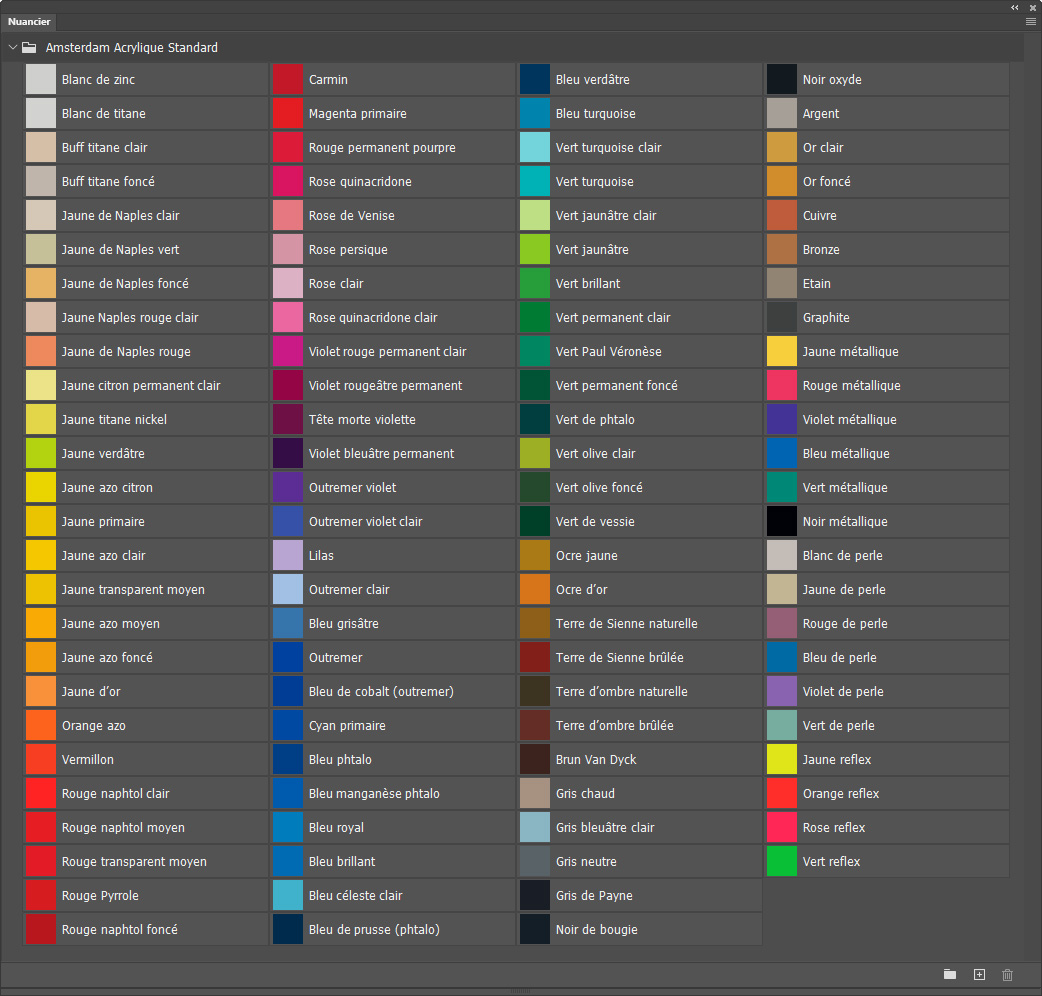Screen dimensions: 1042x996
Task: Pick the Vert reflex swatch
Action: pyautogui.click(x=782, y=862)
